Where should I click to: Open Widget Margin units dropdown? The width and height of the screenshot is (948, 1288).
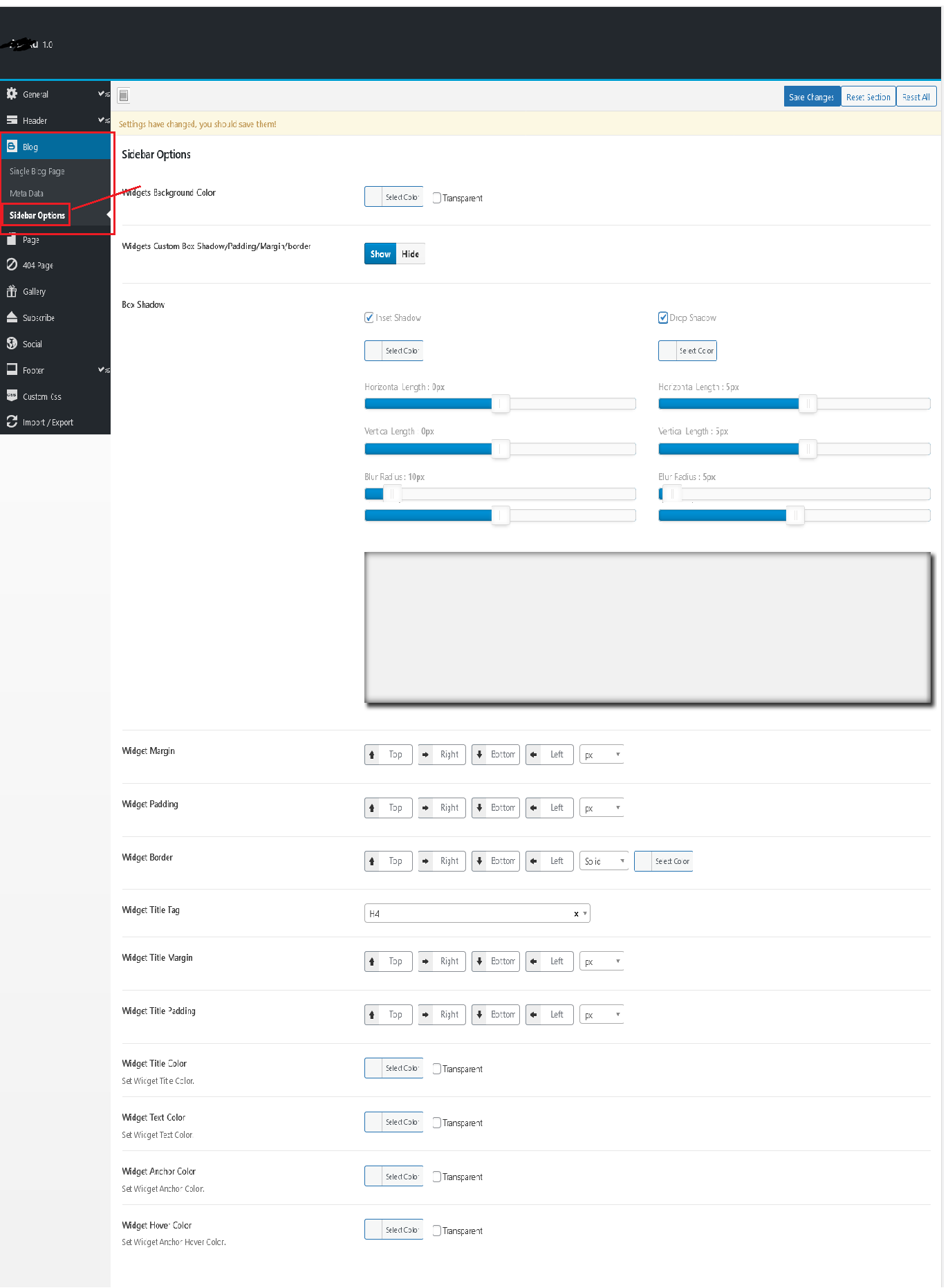pos(602,755)
